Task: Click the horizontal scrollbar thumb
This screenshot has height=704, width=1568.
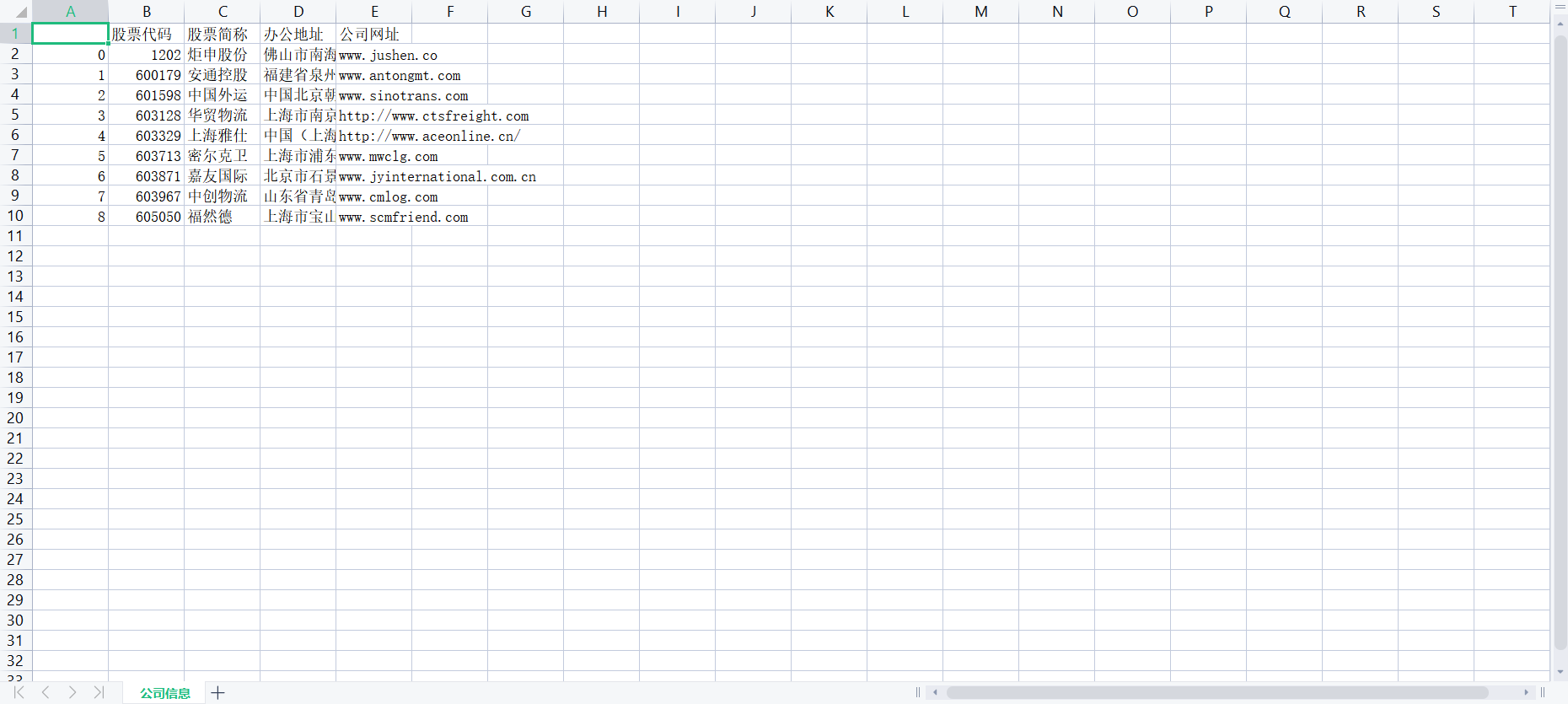Action: (1217, 692)
